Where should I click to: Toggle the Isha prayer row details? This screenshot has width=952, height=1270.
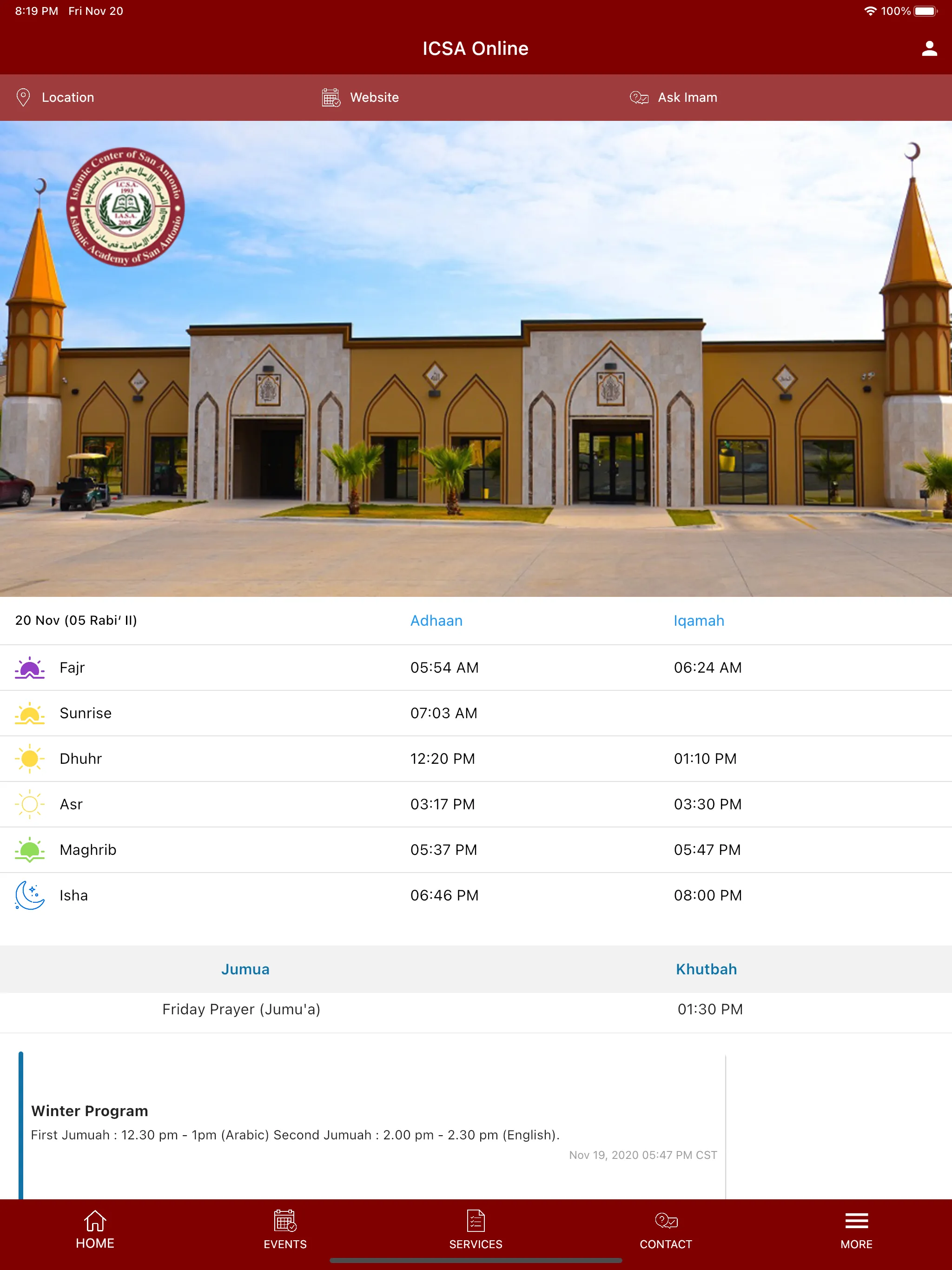pos(476,895)
